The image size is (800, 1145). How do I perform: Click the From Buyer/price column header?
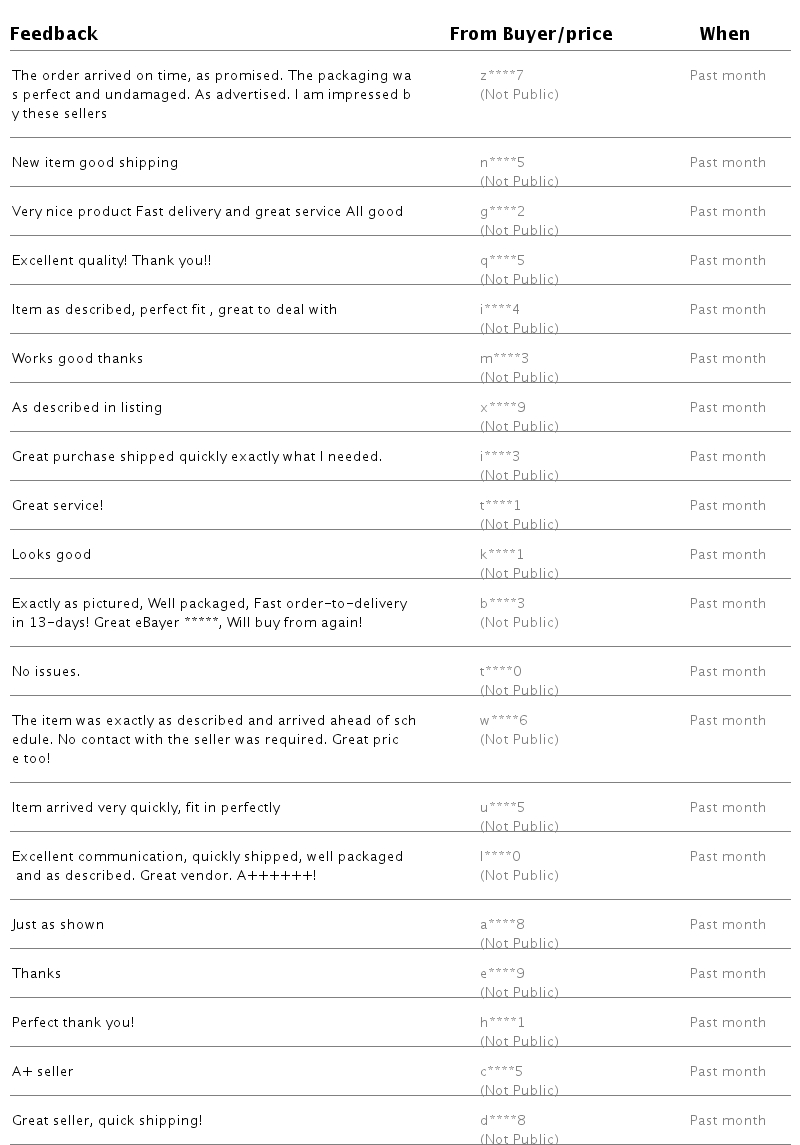(x=530, y=34)
